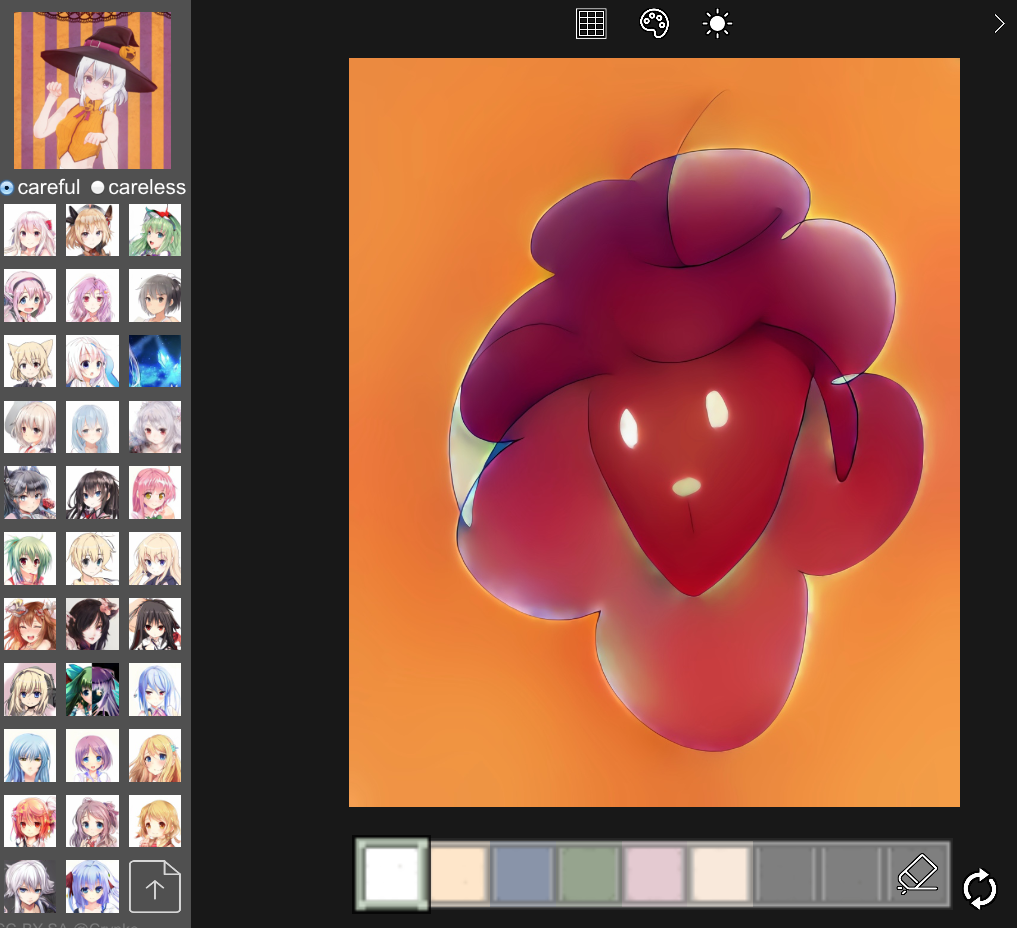The image size is (1017, 928).
Task: Choose the white-haired character in bottom row
Action: [x=30, y=886]
